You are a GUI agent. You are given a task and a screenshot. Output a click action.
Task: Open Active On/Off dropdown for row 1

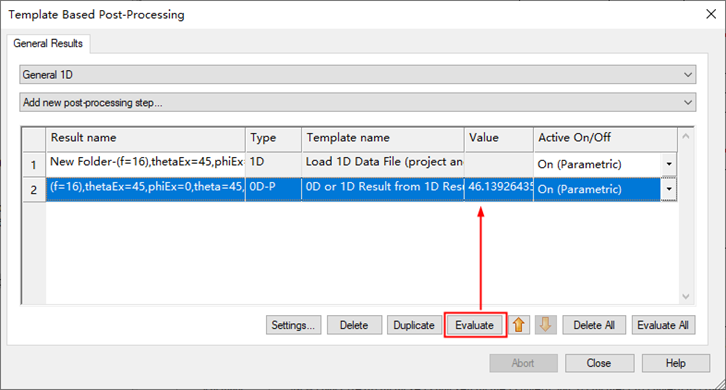click(x=669, y=164)
